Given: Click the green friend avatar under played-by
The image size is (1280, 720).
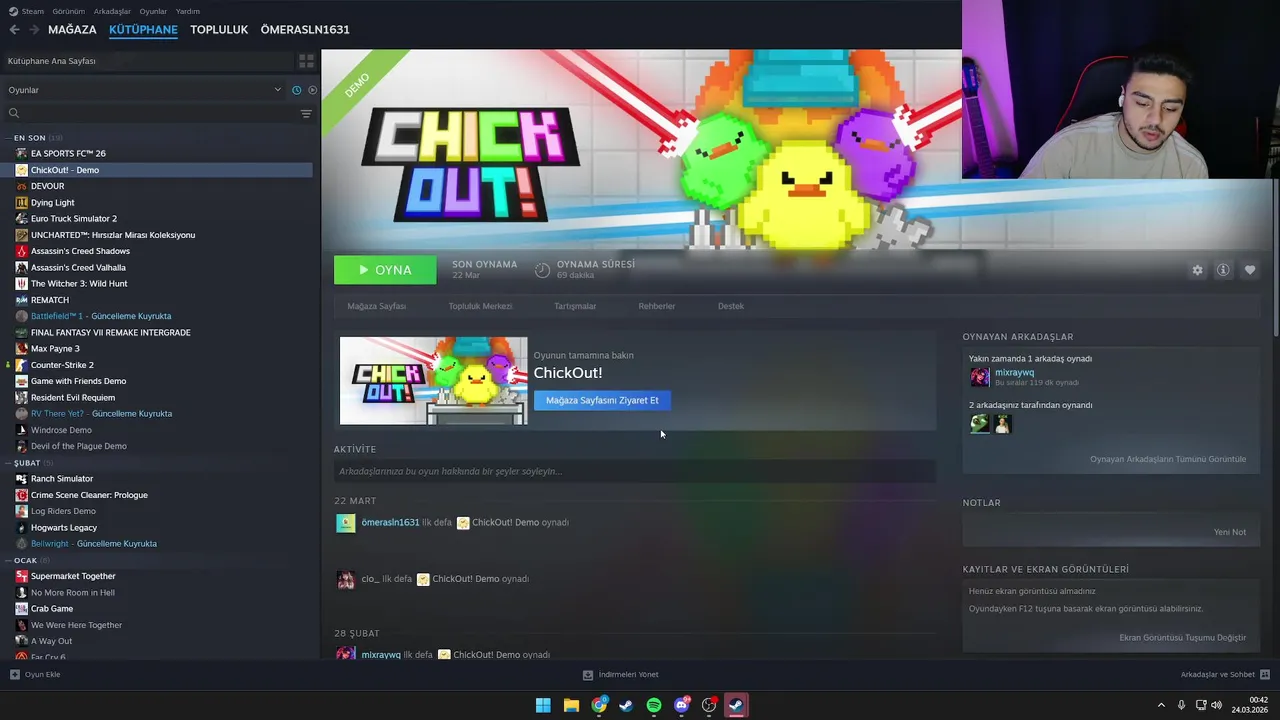Looking at the screenshot, I should (x=980, y=424).
